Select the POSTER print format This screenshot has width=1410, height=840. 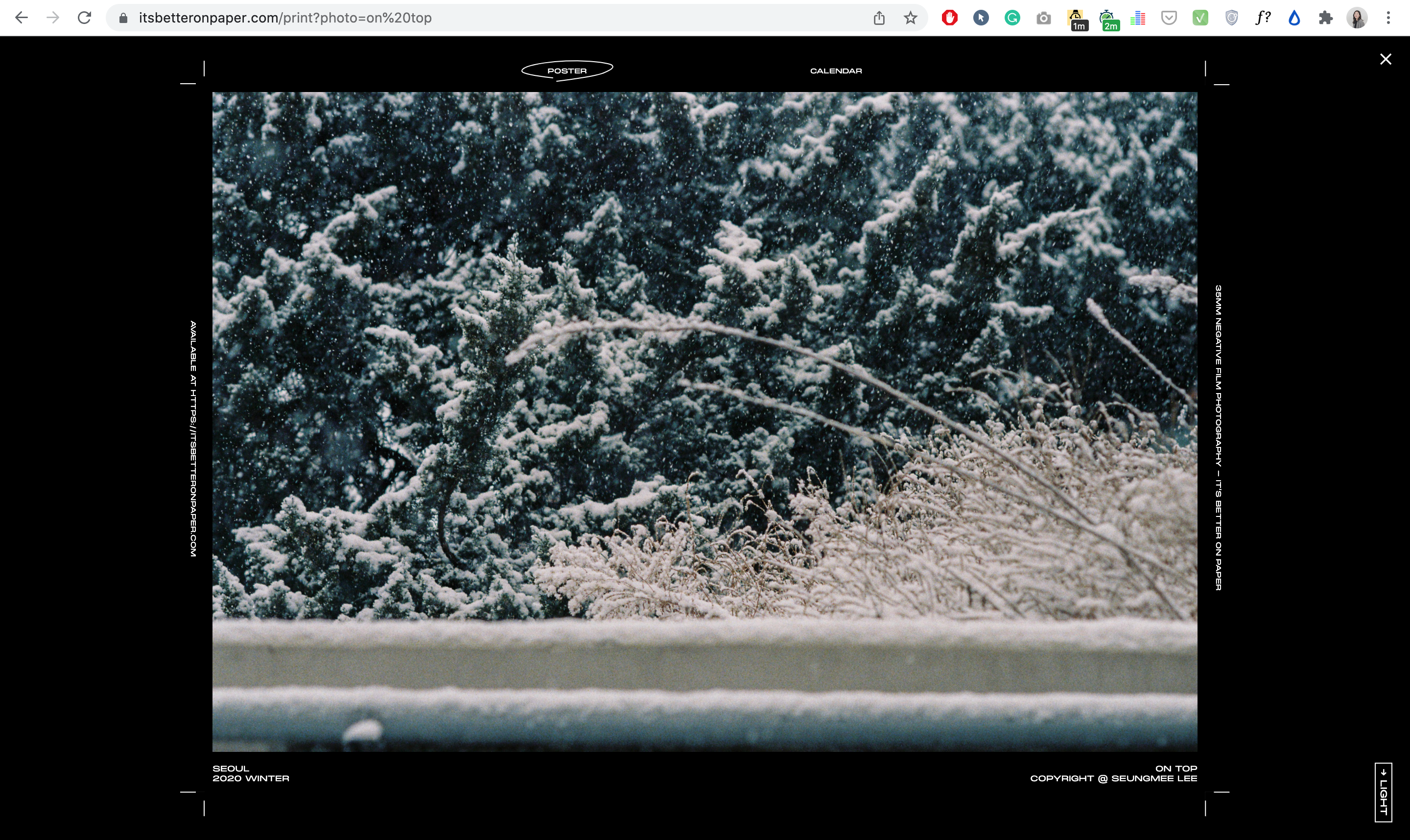coord(566,71)
